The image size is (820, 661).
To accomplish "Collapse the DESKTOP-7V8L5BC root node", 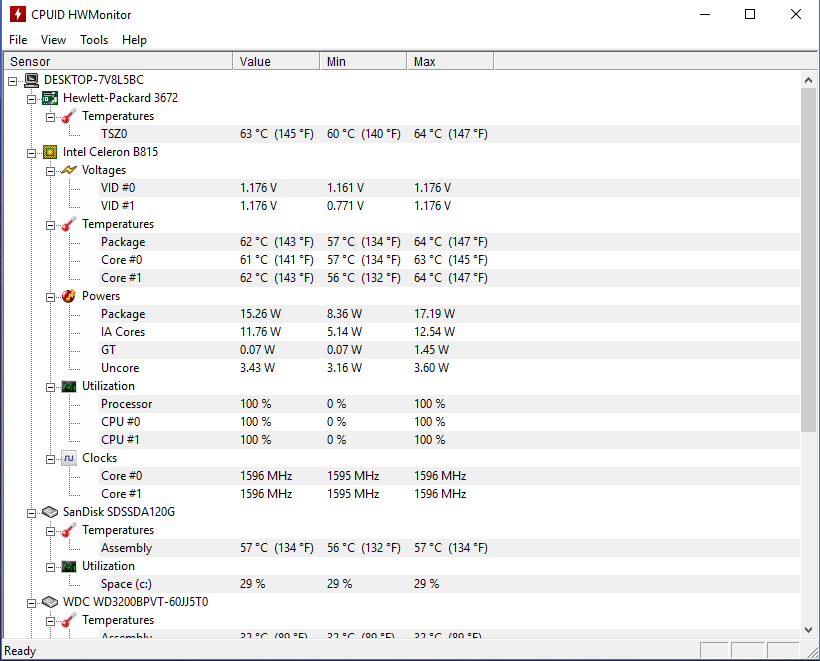I will 13,81.
